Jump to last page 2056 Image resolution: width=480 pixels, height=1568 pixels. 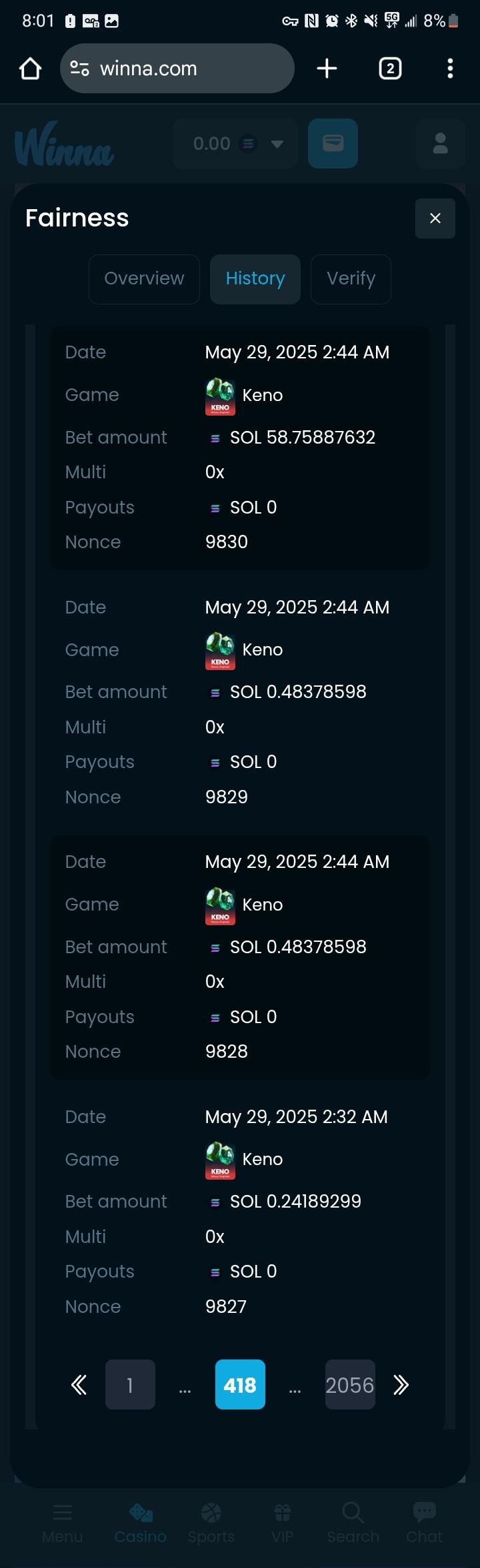coord(350,1385)
